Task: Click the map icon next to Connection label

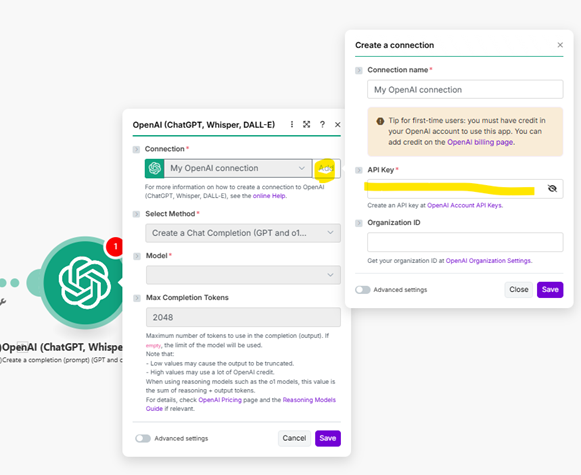Action: [136, 149]
